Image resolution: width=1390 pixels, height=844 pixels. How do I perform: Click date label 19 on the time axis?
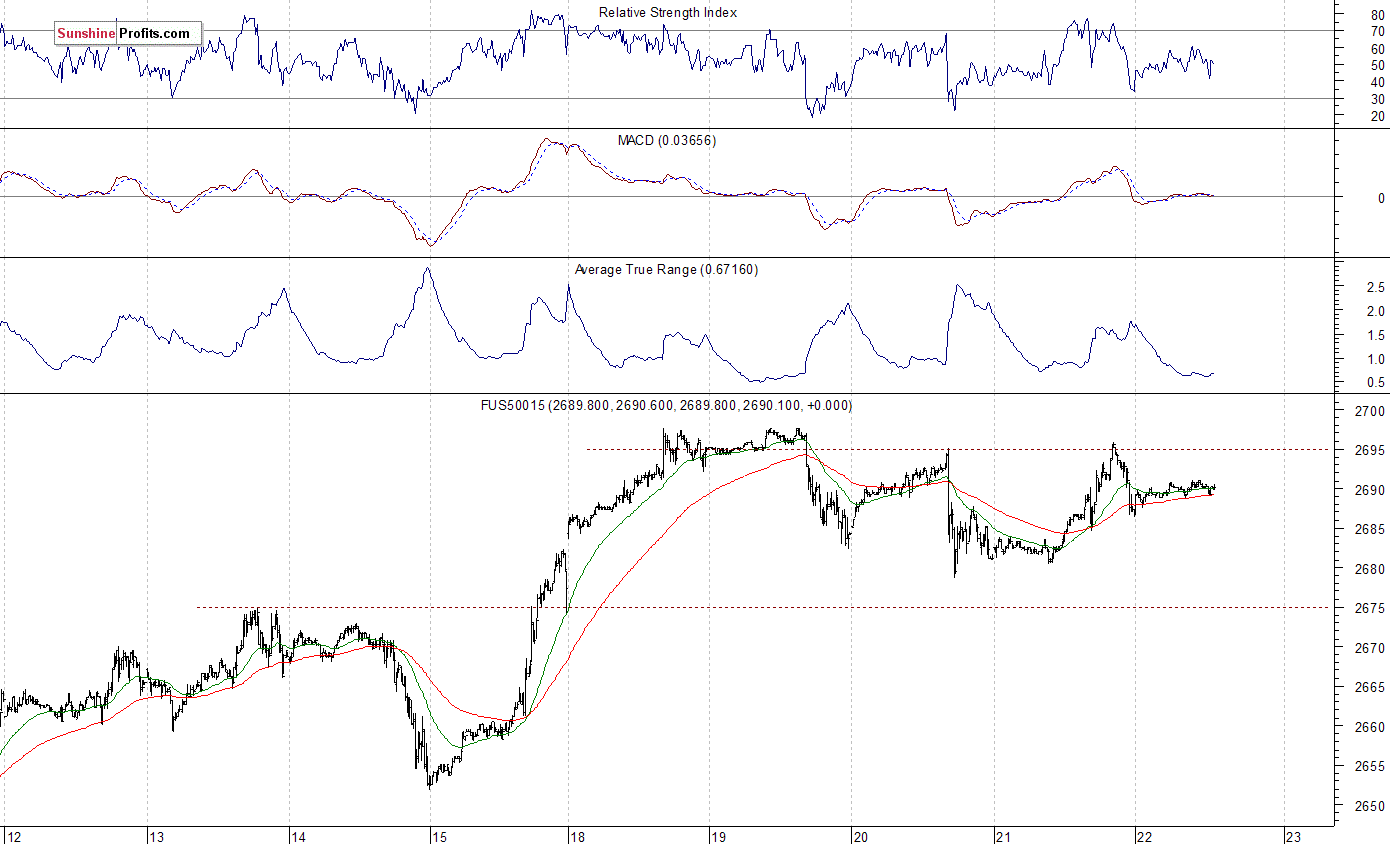tap(718, 836)
